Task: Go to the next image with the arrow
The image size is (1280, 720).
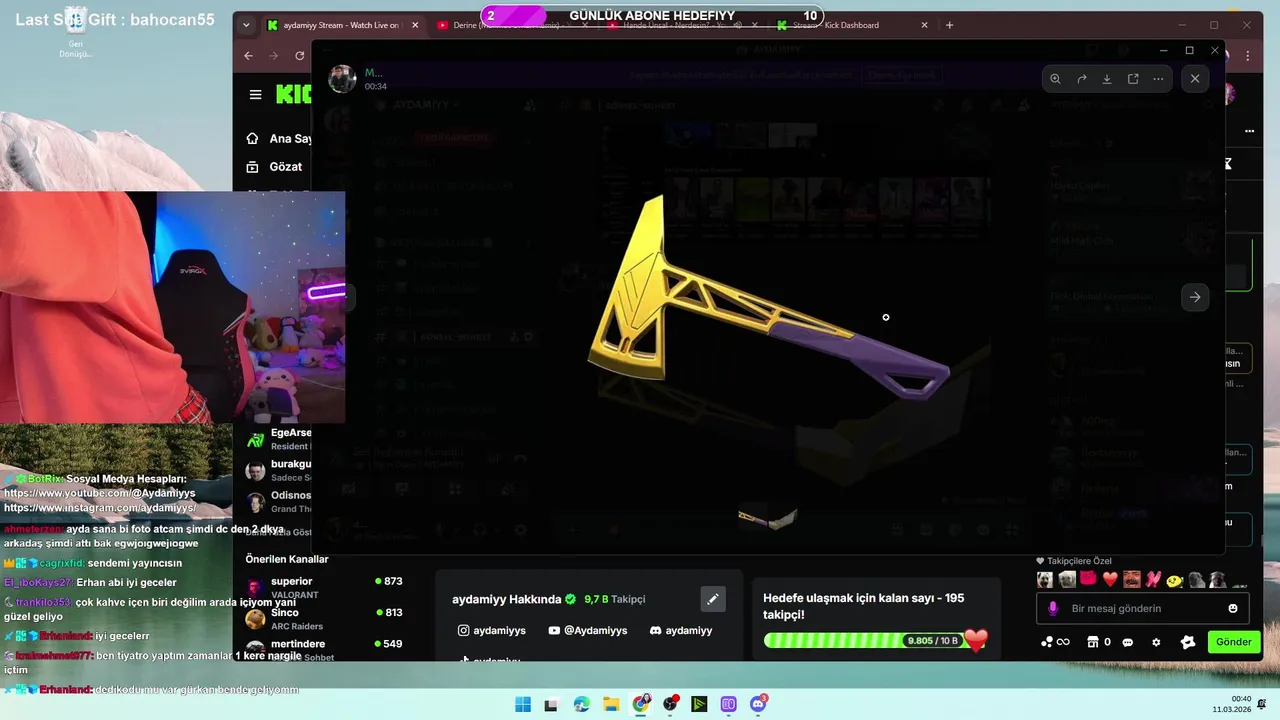Action: 1195,297
